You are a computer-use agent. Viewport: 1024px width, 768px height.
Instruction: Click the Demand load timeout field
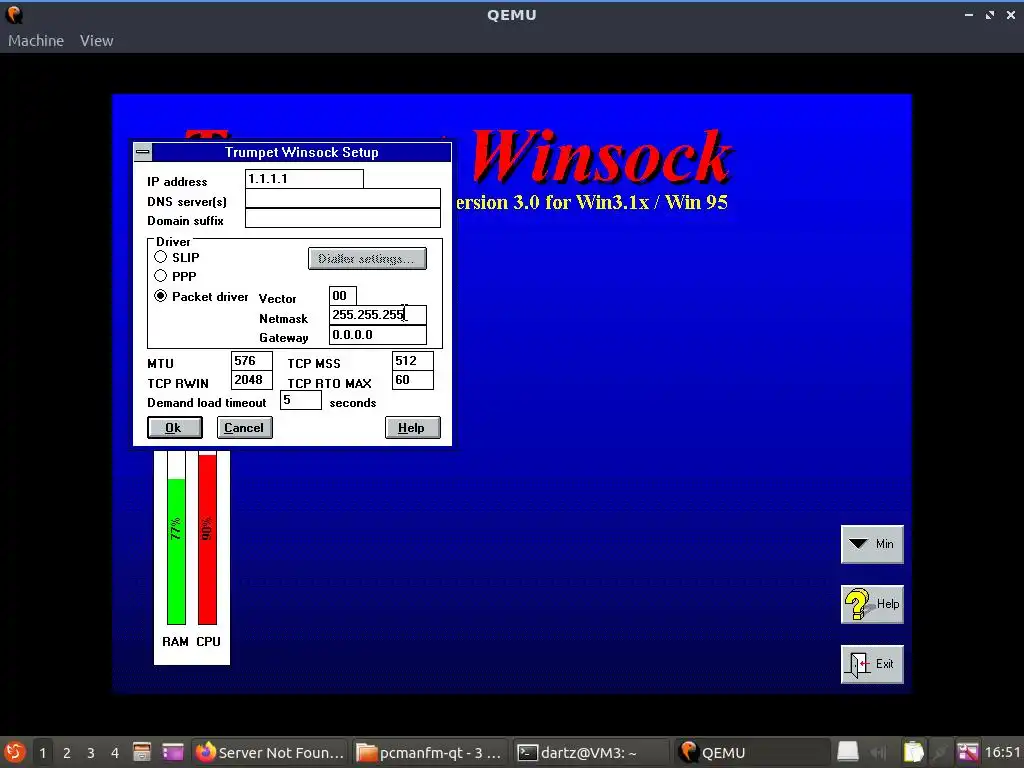click(301, 400)
